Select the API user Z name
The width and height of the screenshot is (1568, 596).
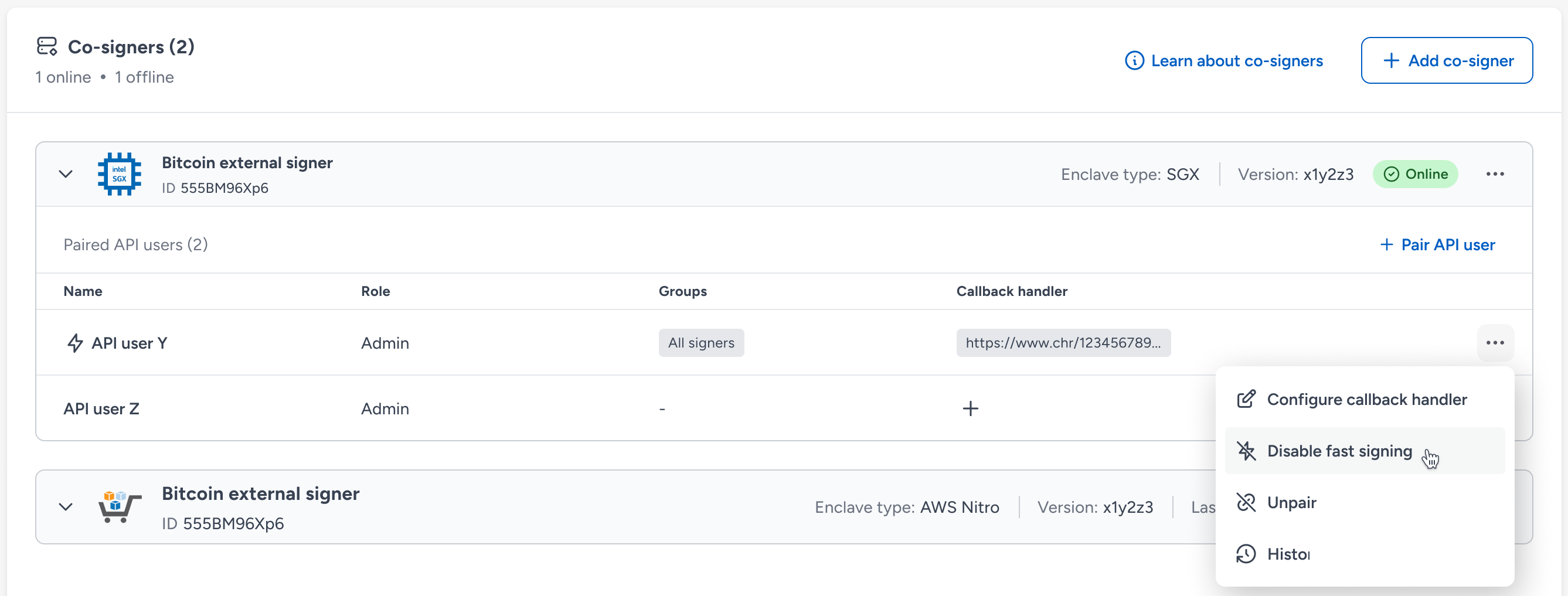click(101, 408)
